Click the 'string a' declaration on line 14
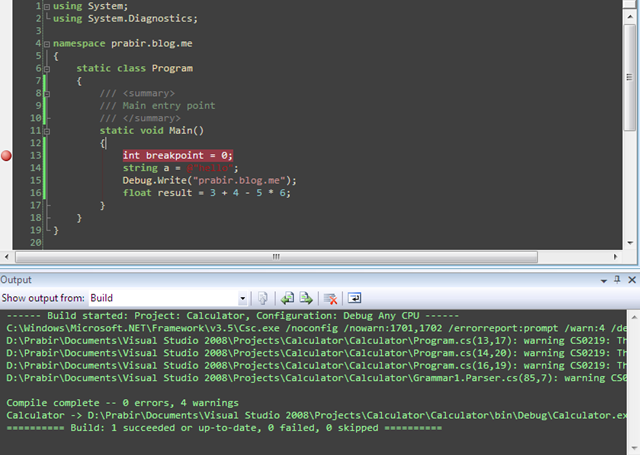This screenshot has width=640, height=455. pos(180,168)
